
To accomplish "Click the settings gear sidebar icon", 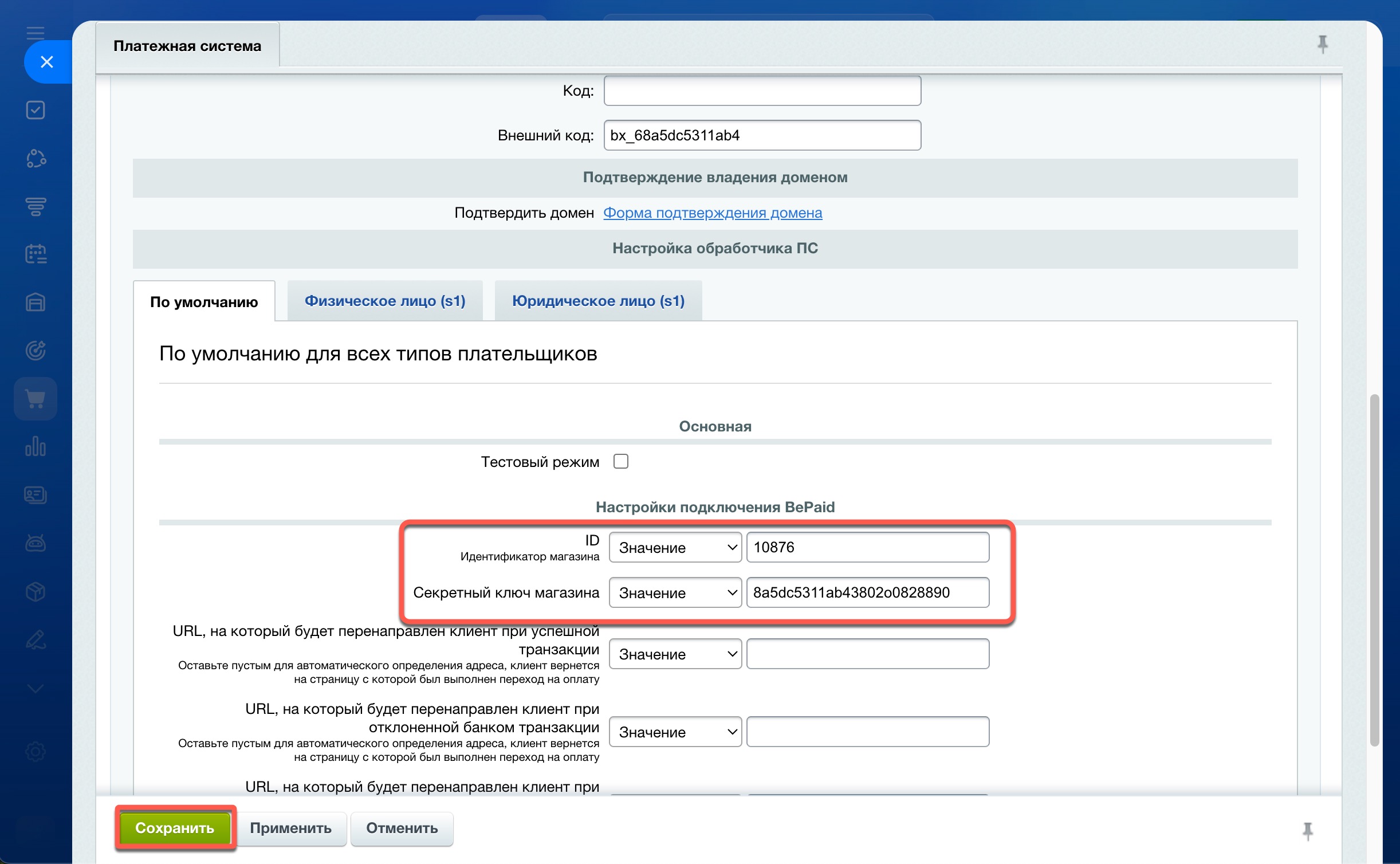I will [x=36, y=751].
